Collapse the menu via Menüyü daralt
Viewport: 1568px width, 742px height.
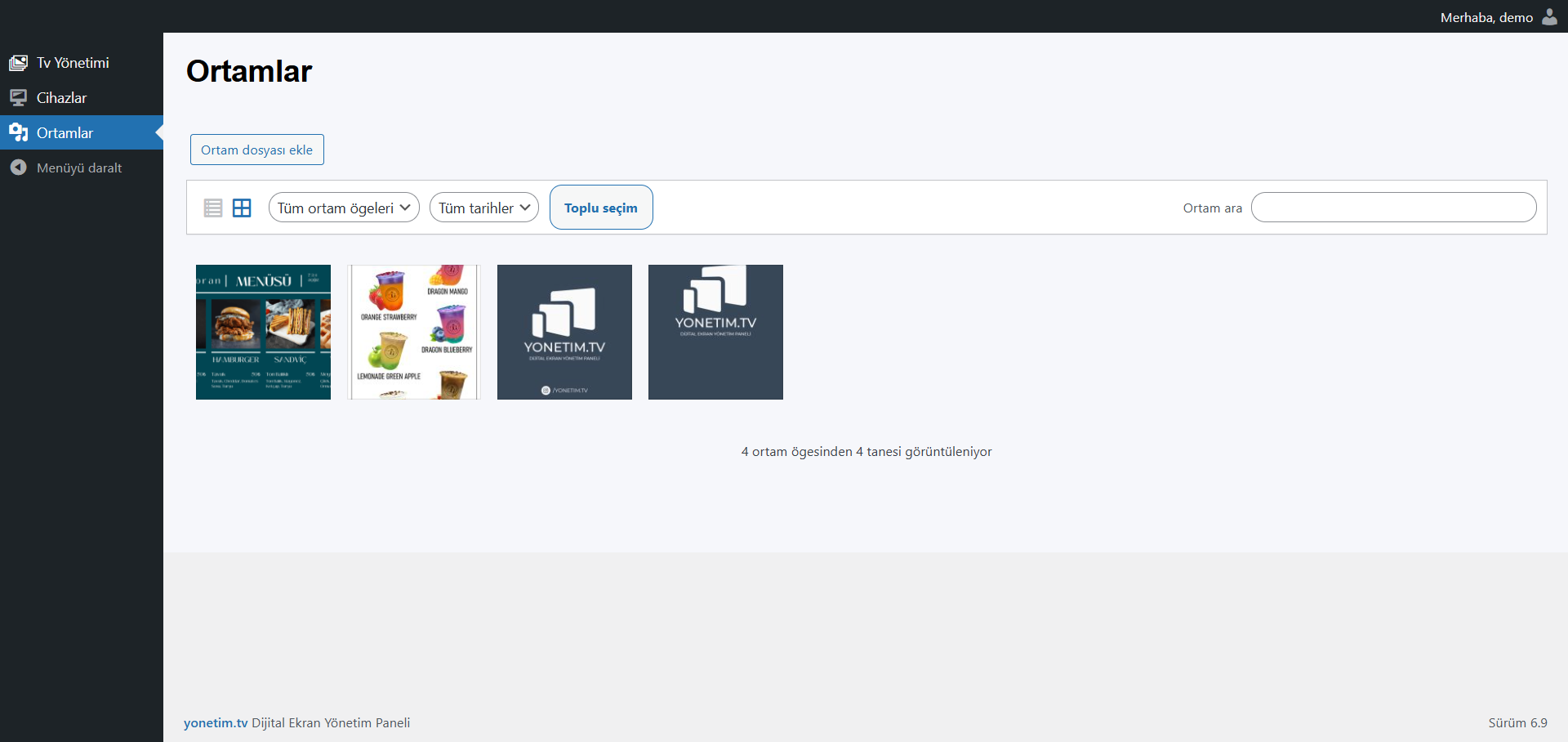tap(79, 168)
